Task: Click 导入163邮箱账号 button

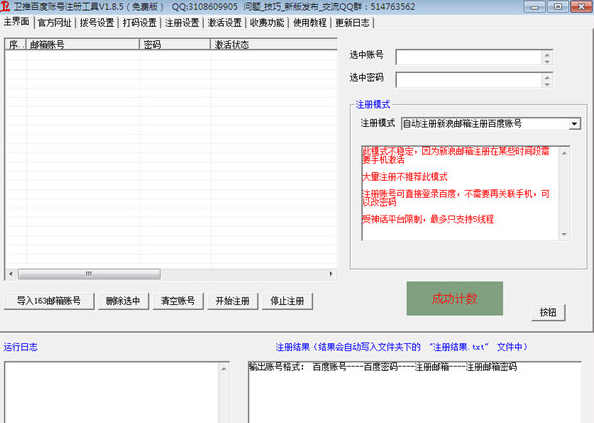Action: (x=49, y=301)
